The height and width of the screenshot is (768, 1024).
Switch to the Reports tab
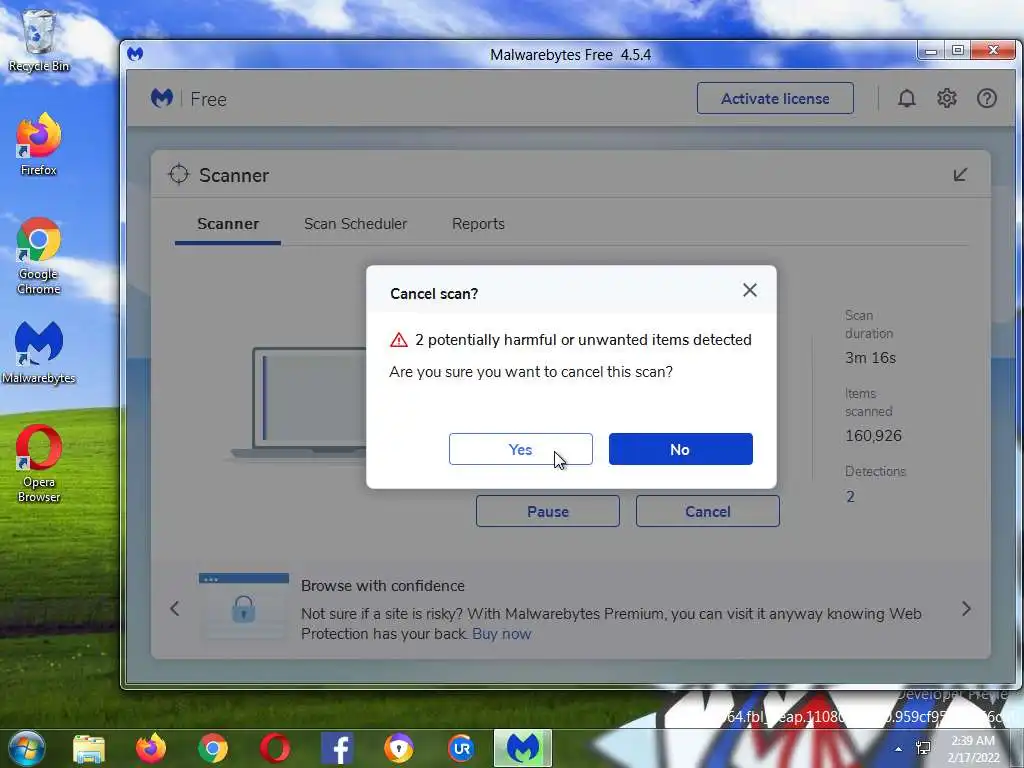click(478, 224)
